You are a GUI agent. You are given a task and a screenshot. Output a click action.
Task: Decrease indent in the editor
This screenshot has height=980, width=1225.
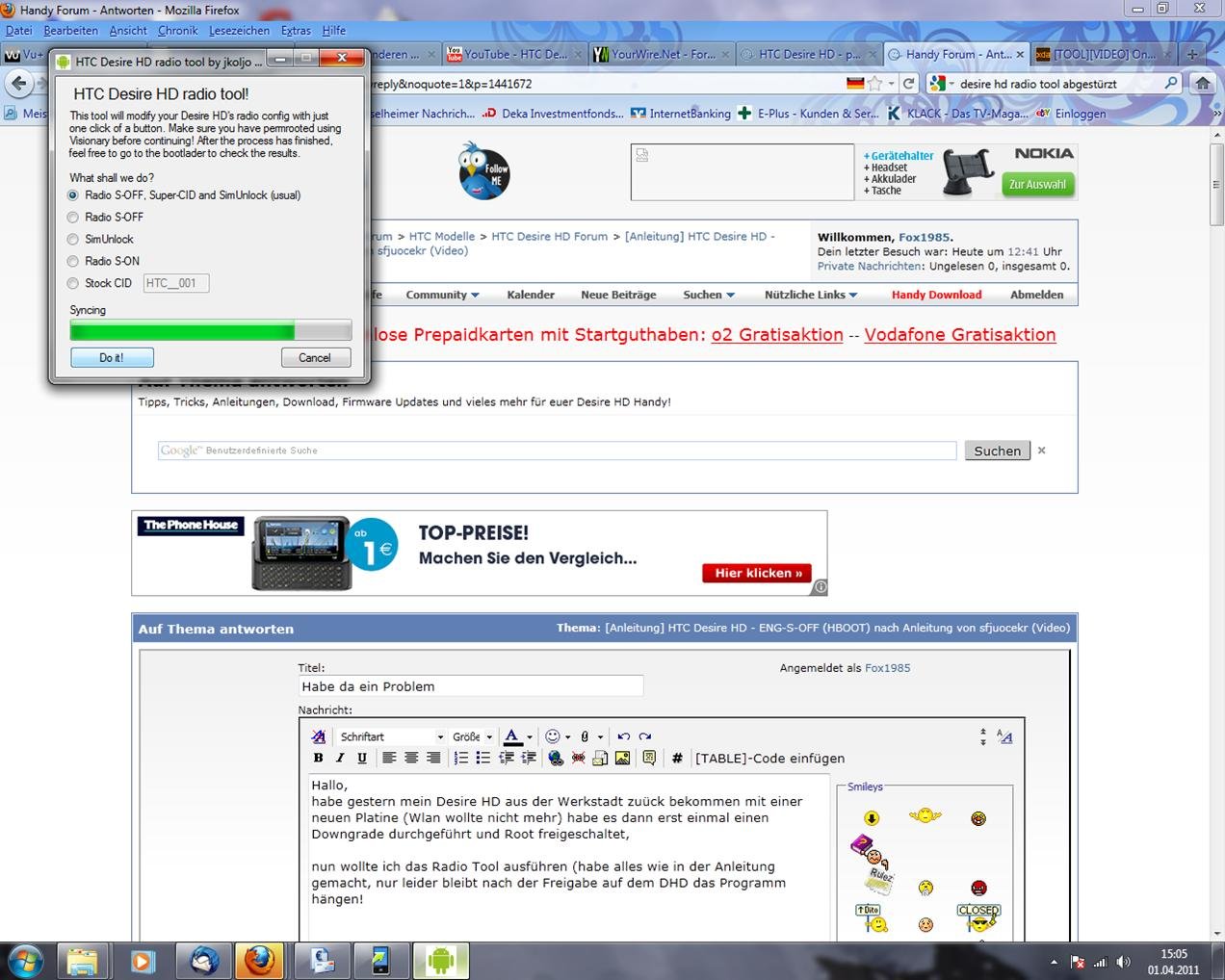tap(507, 759)
